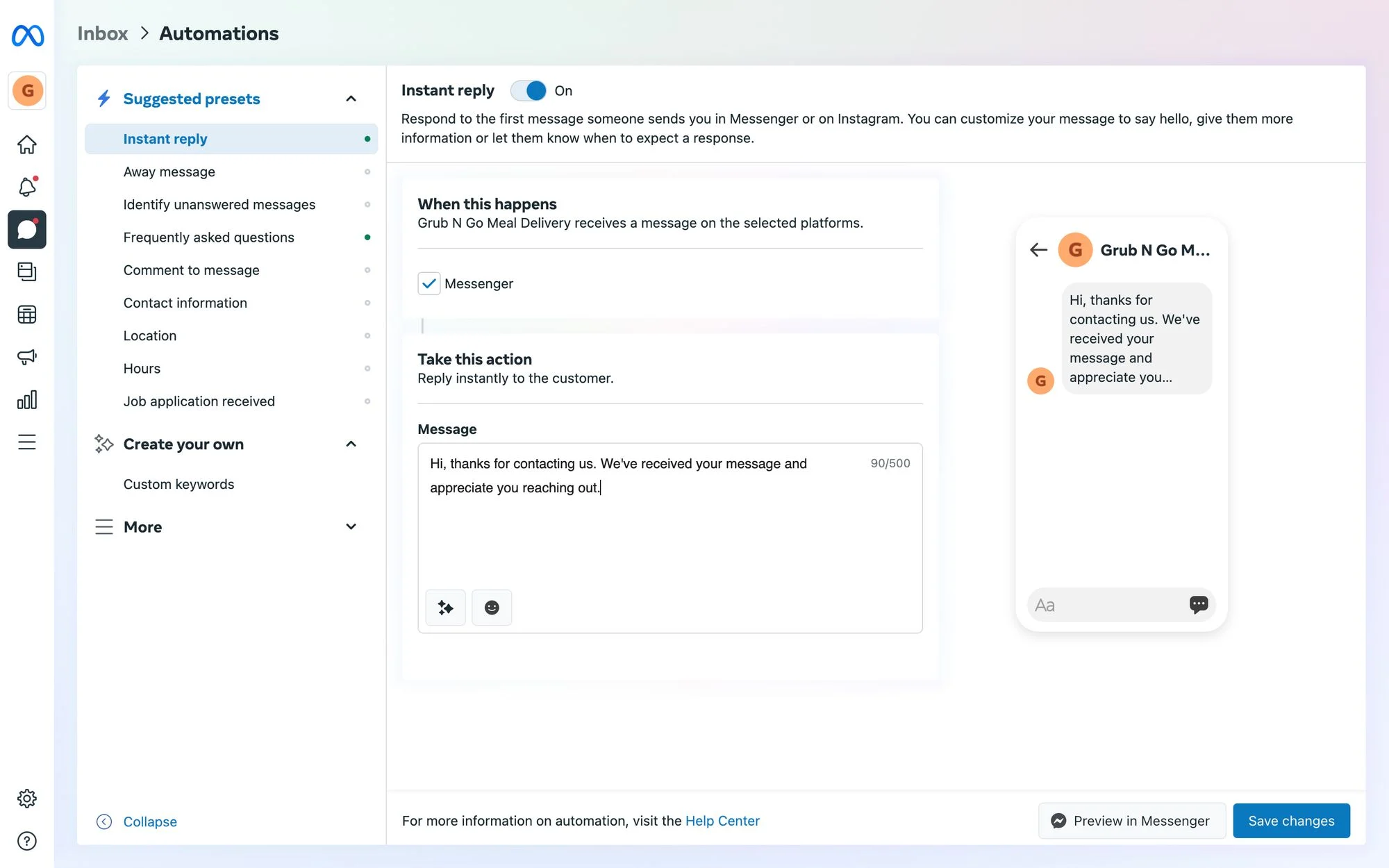This screenshot has height=868, width=1389.
Task: Click the back arrow in Messenger preview
Action: 1038,250
